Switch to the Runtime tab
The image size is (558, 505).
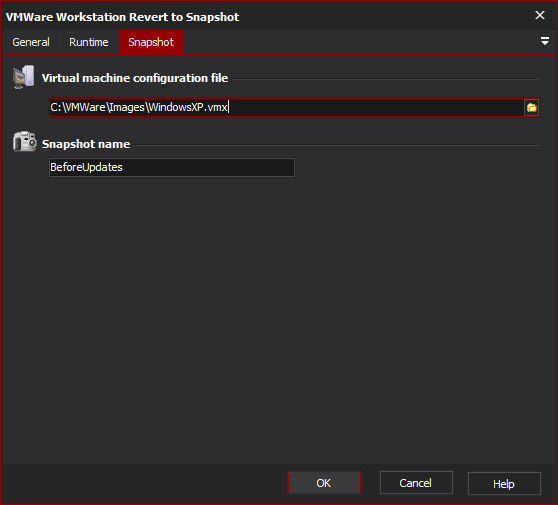(89, 42)
